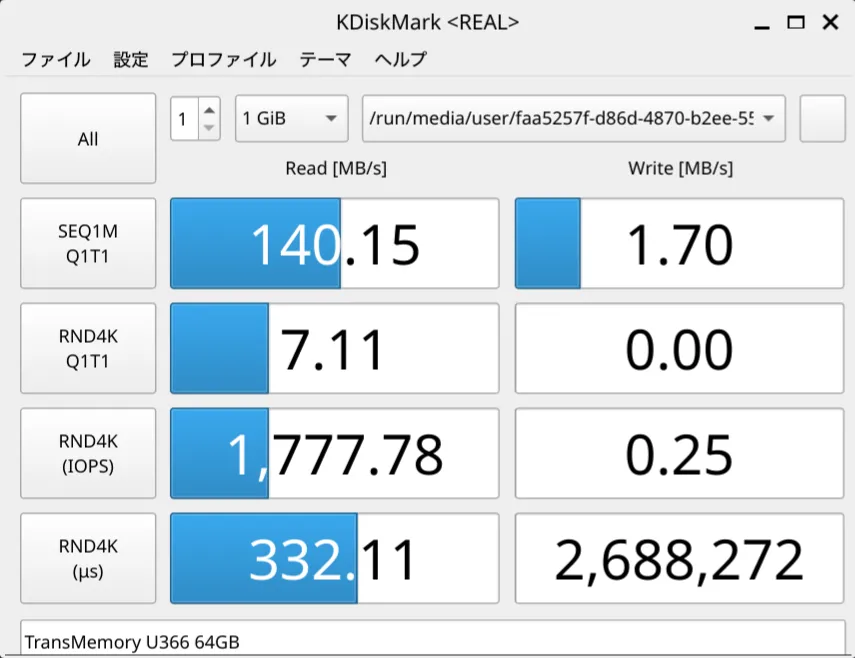Open the テーマ menu

325,60
